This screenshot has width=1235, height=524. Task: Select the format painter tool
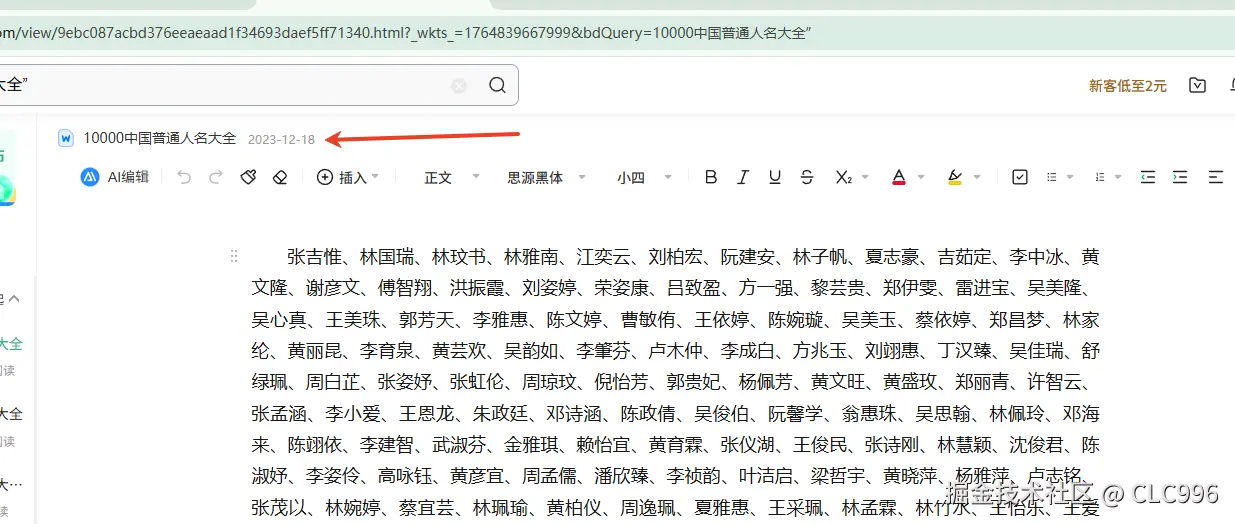coord(248,177)
